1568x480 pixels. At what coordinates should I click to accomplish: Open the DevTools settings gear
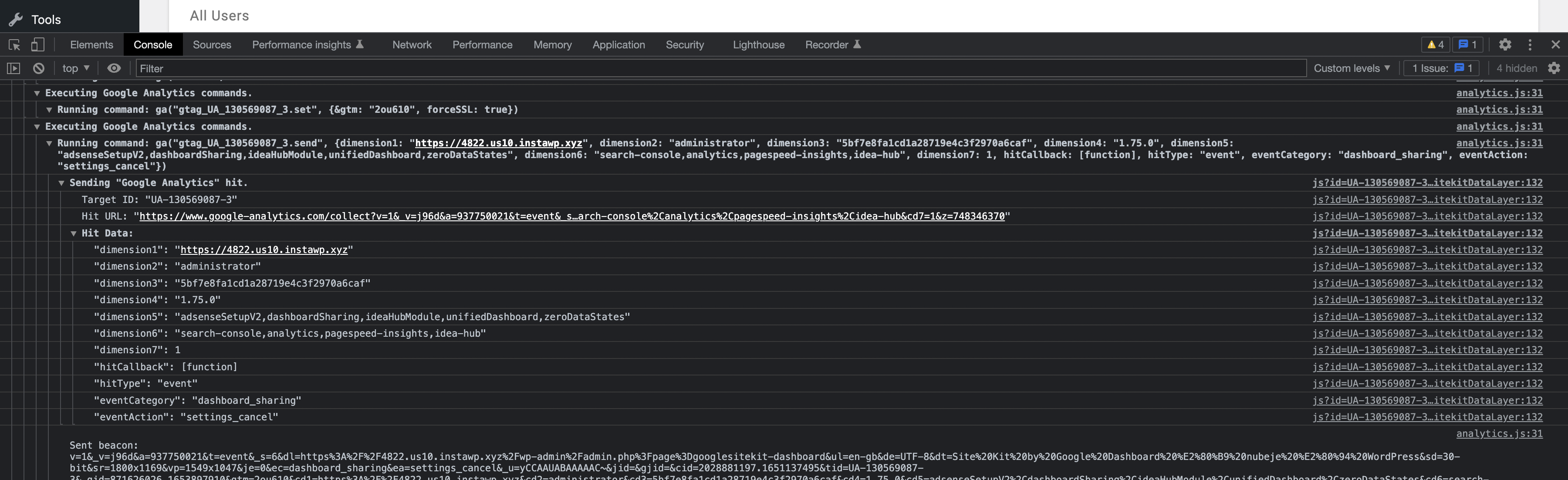pyautogui.click(x=1505, y=44)
